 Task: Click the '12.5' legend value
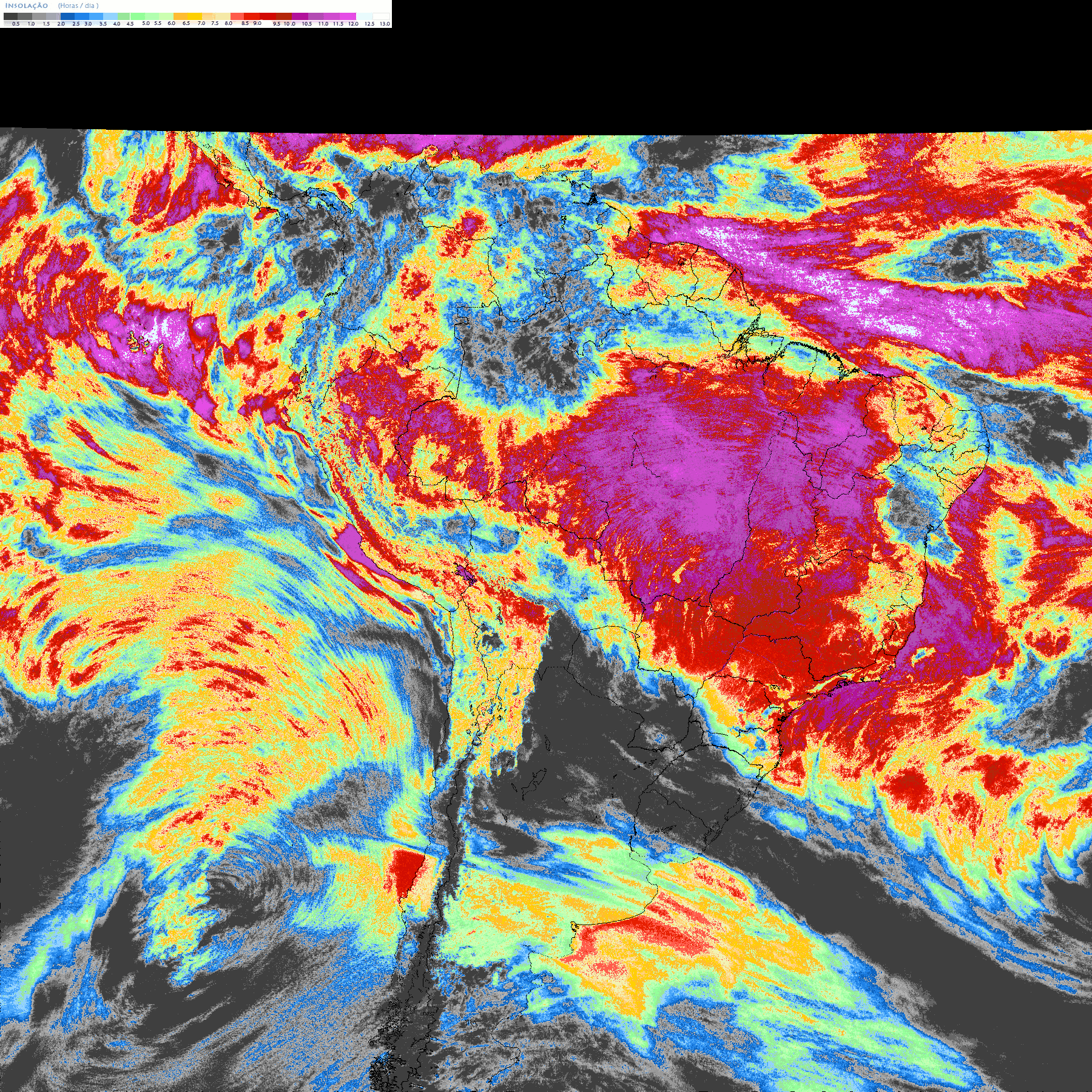369,24
